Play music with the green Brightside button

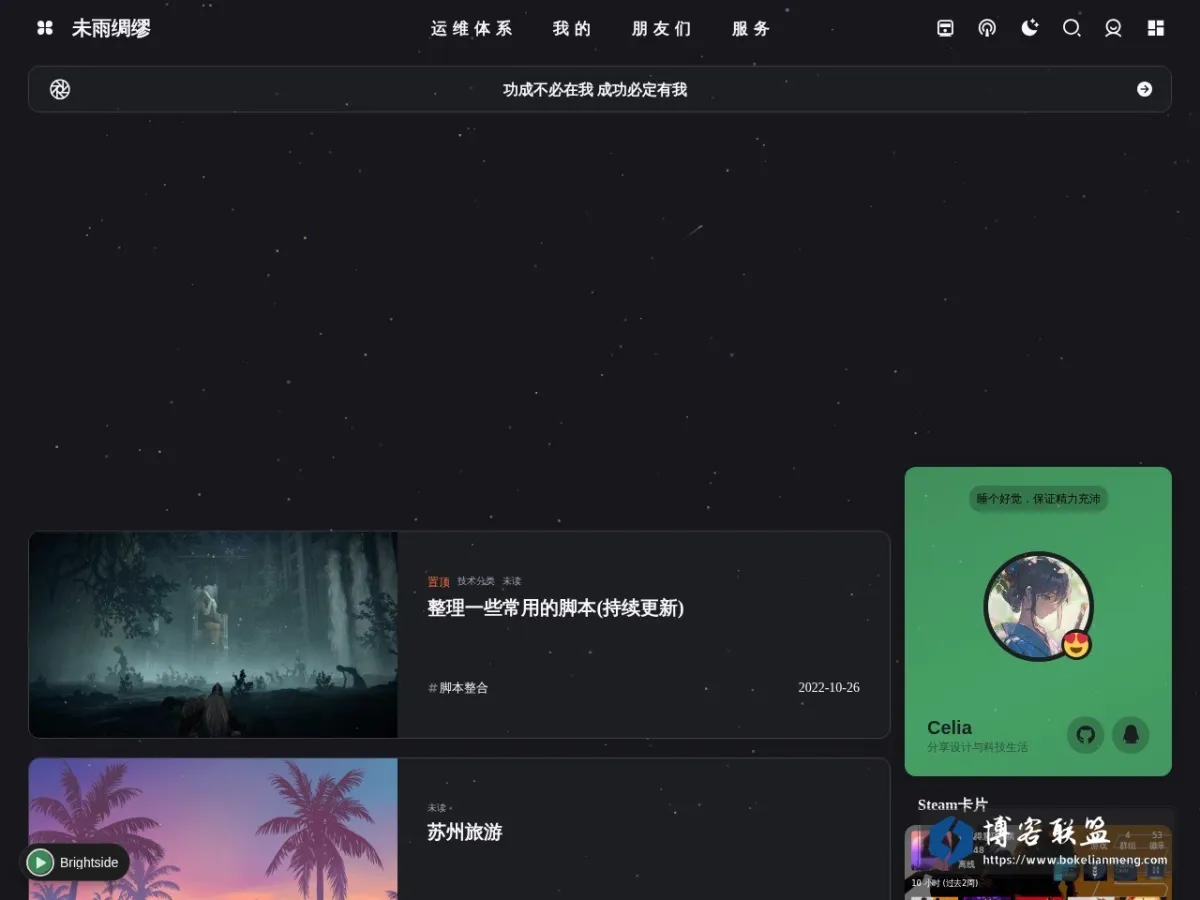(40, 862)
